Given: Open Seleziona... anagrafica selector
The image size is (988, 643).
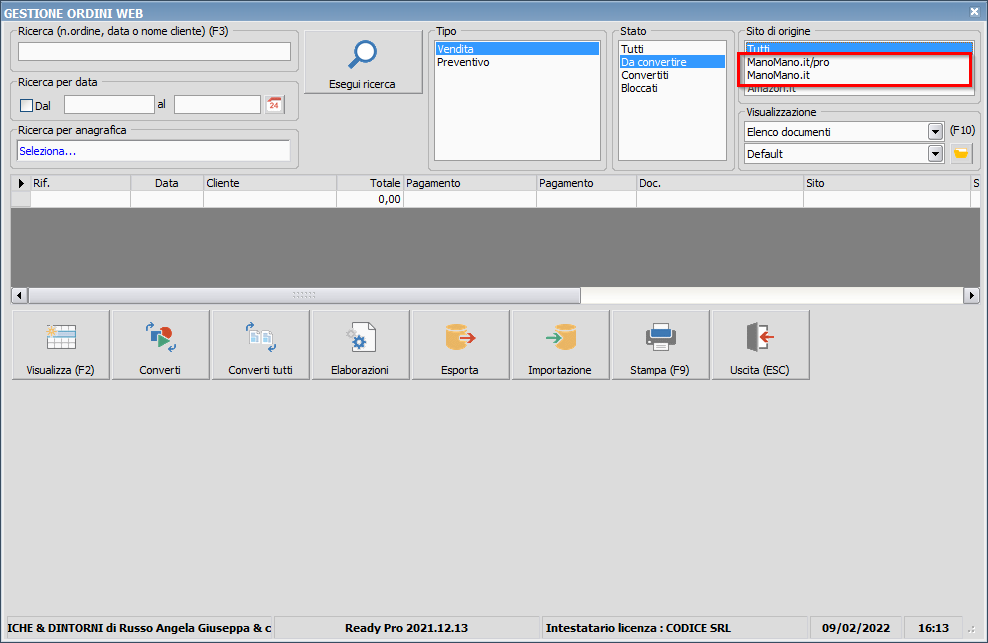Looking at the screenshot, I should 153,151.
